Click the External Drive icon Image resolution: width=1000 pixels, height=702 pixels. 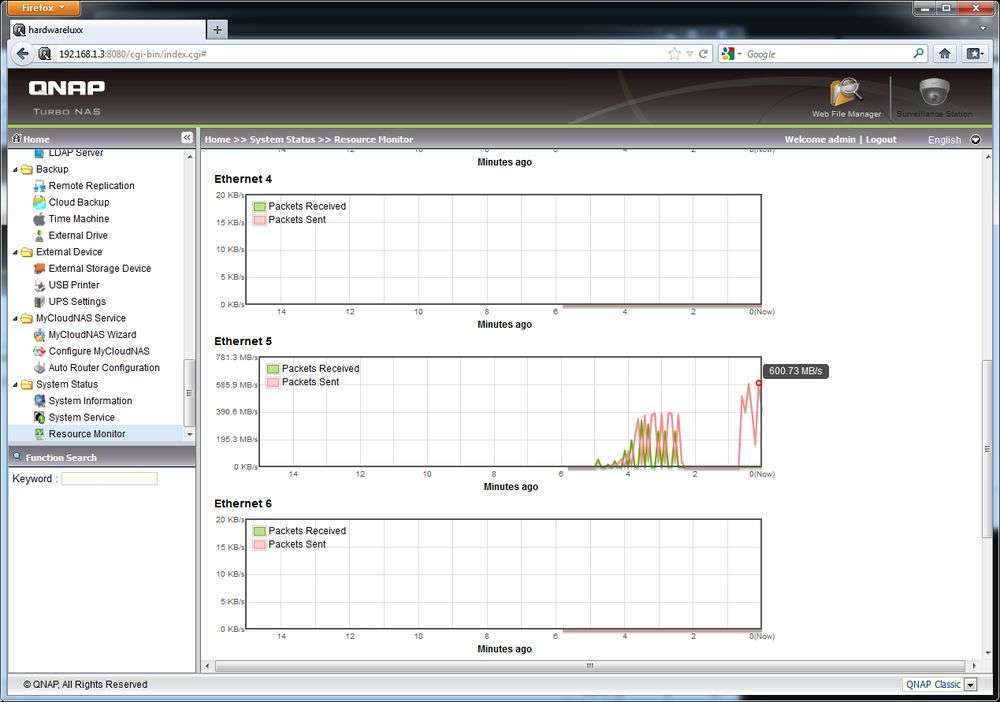click(40, 236)
